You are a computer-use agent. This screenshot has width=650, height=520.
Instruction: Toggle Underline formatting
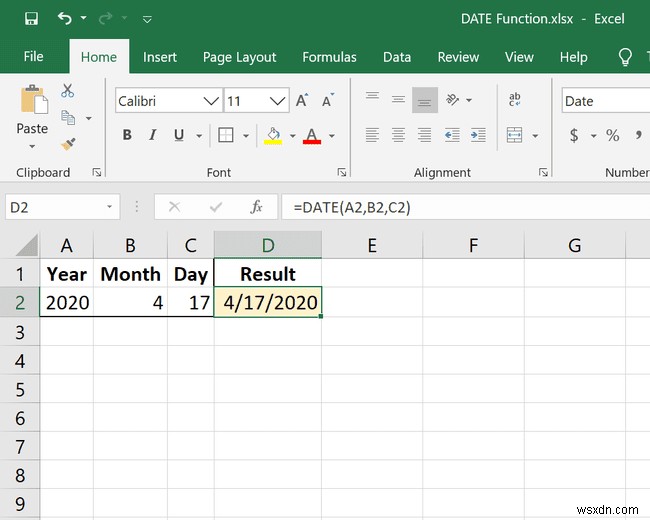(x=179, y=135)
